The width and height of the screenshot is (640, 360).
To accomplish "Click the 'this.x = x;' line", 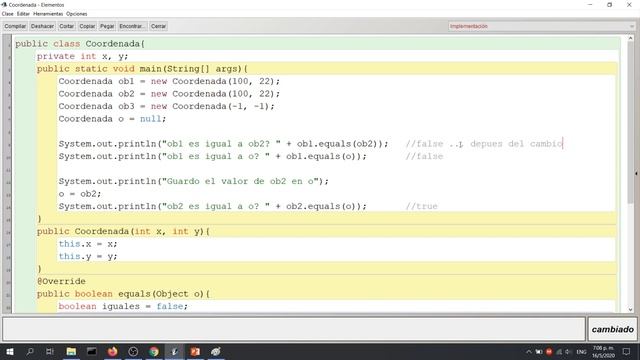I will click(x=88, y=244).
